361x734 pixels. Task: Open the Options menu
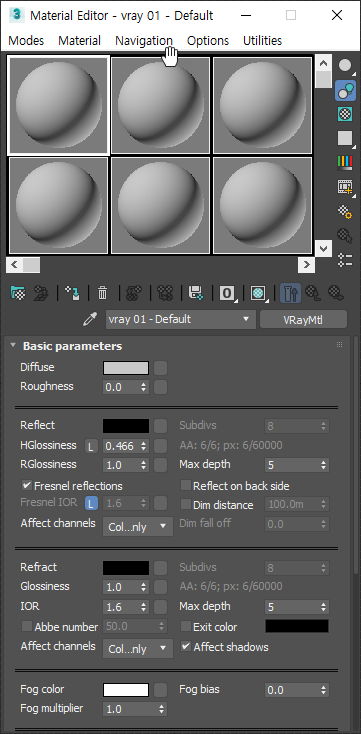pos(208,41)
